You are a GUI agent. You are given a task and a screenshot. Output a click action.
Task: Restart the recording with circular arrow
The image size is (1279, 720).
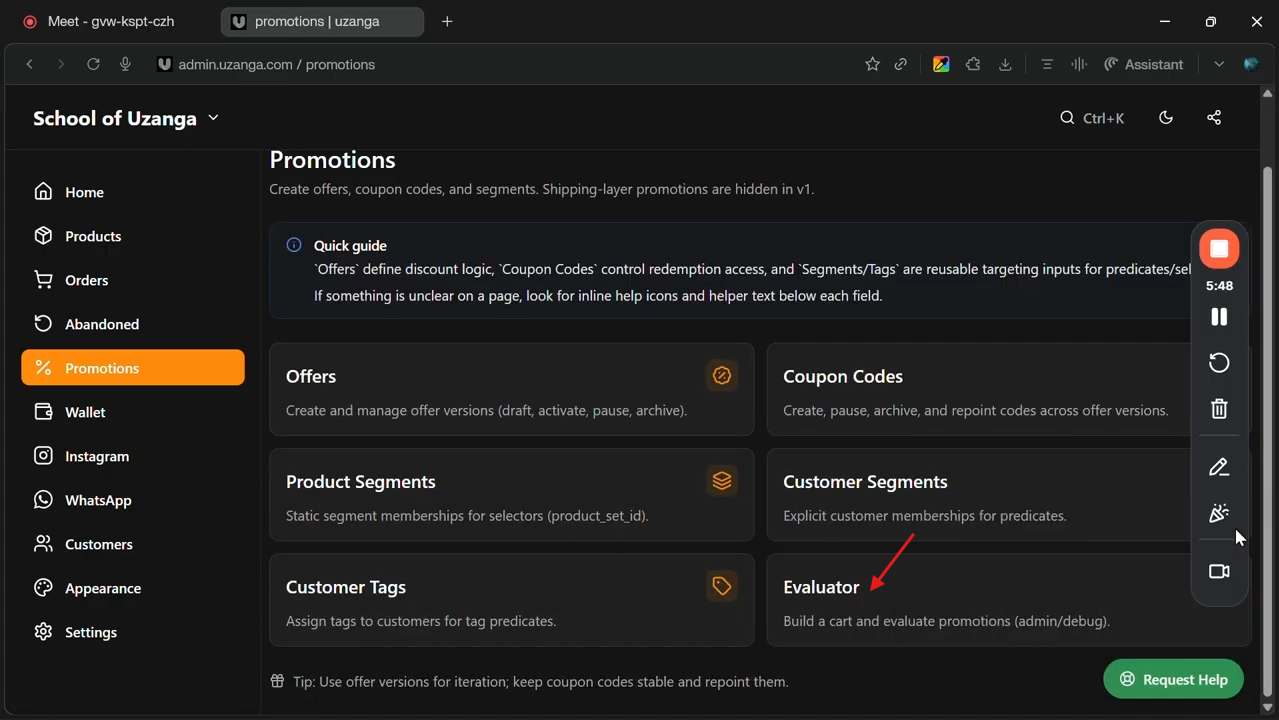pyautogui.click(x=1219, y=363)
